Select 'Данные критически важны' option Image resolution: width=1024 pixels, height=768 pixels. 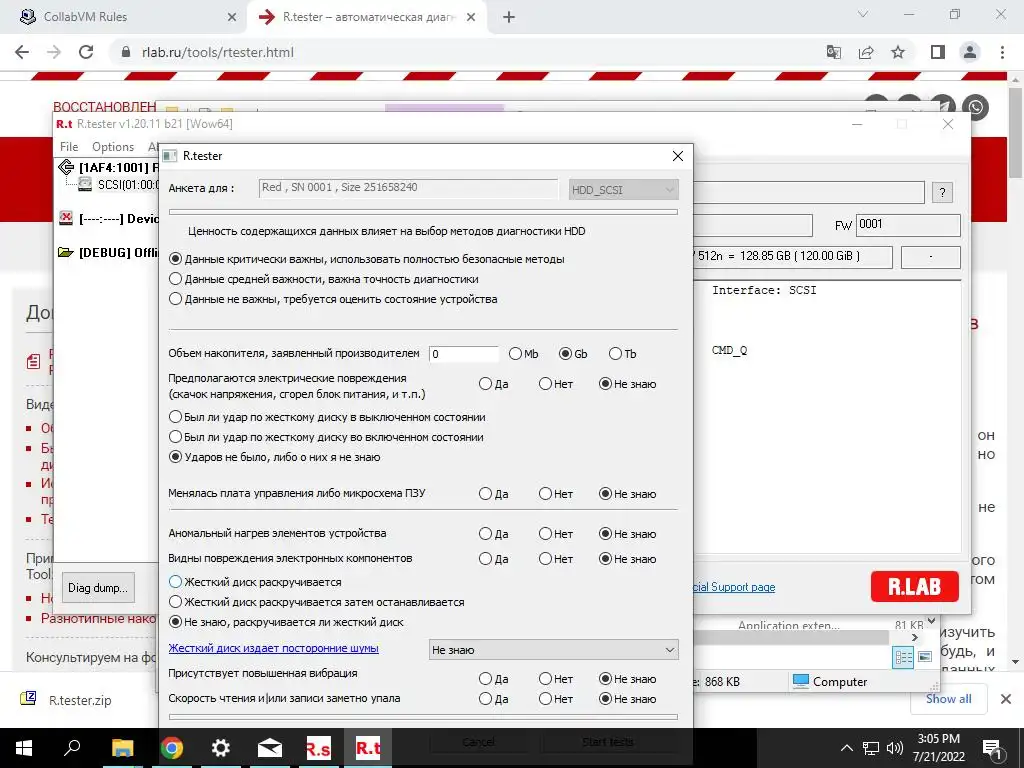point(175,259)
